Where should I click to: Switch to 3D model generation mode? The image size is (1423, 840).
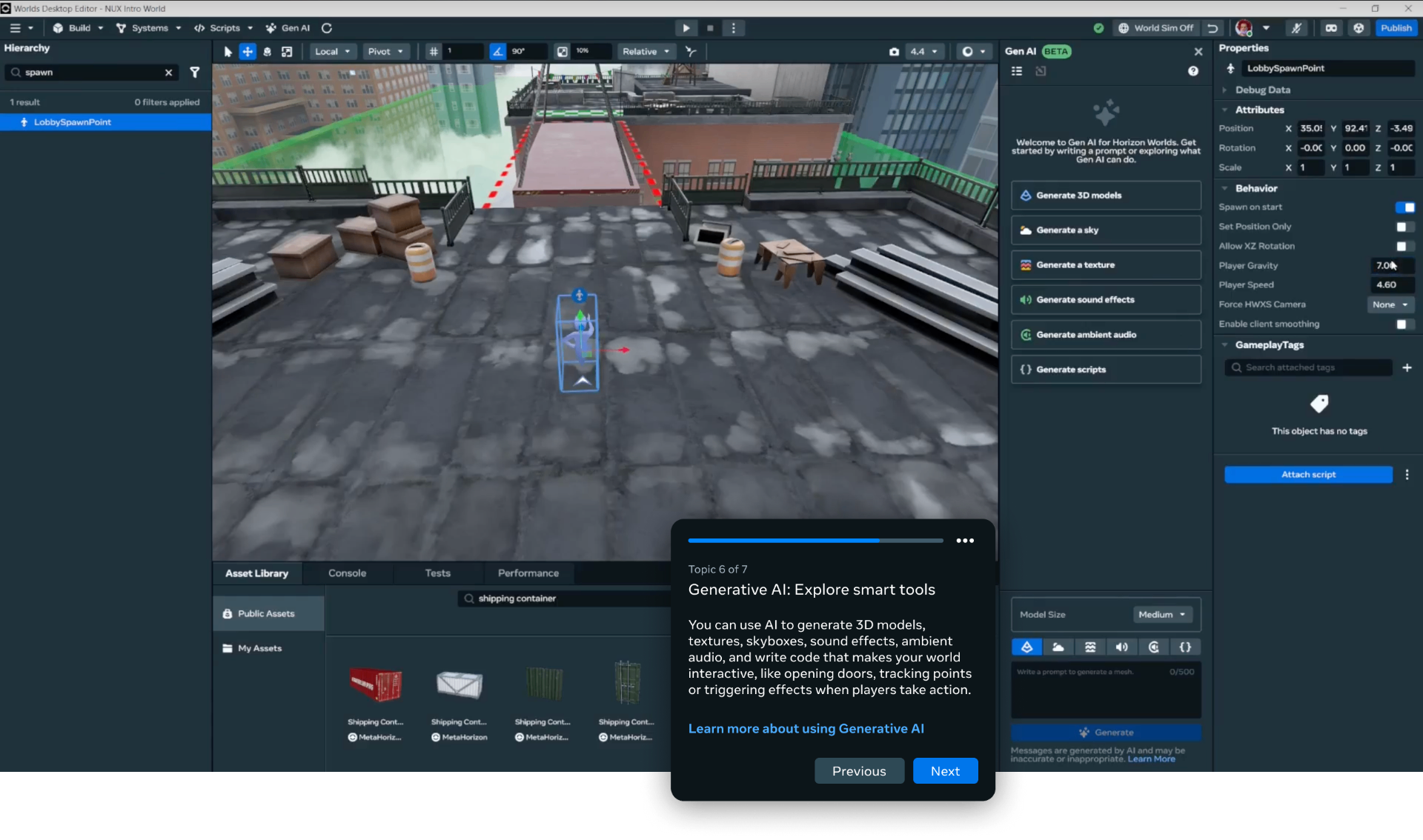1026,647
